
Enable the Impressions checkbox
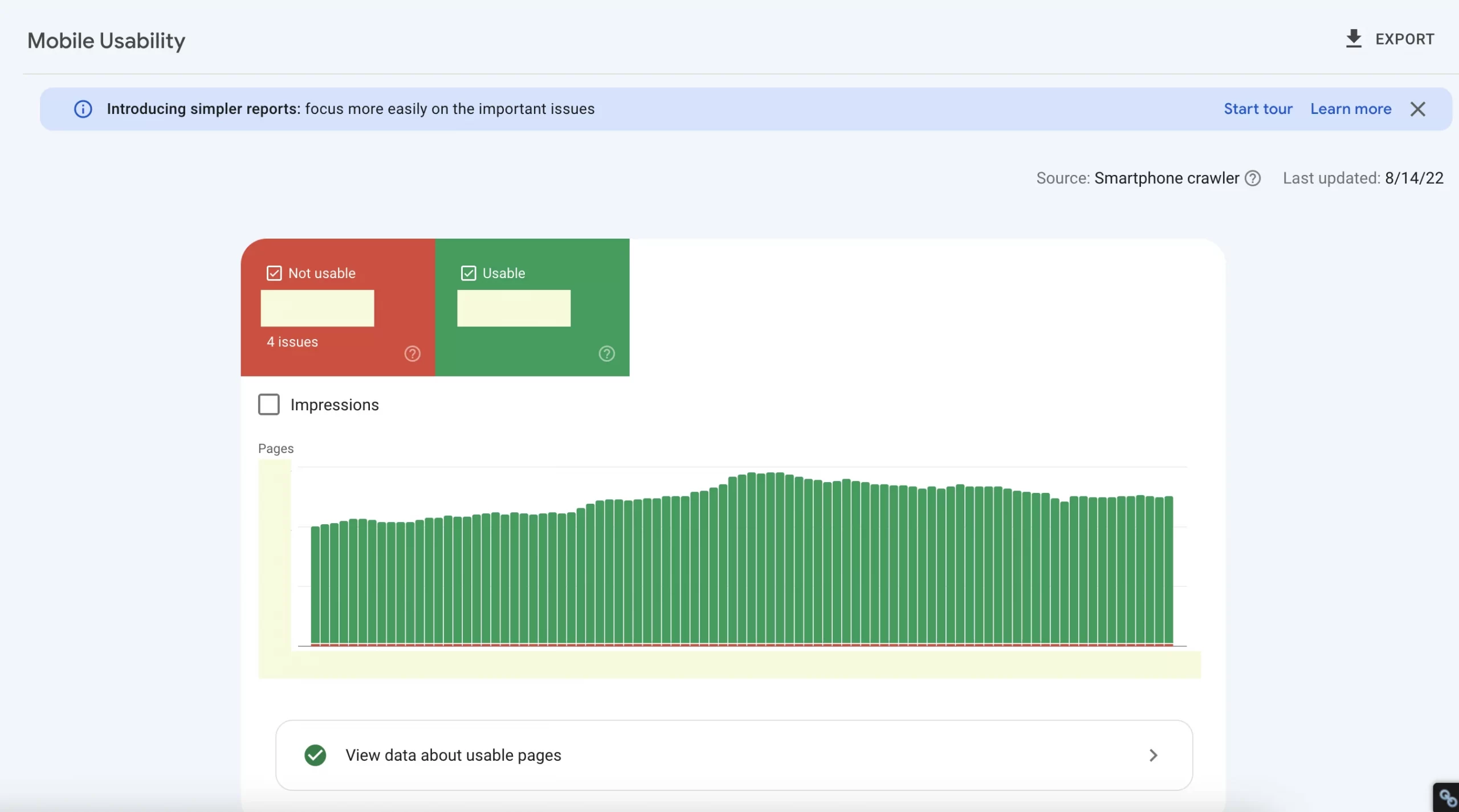point(269,405)
